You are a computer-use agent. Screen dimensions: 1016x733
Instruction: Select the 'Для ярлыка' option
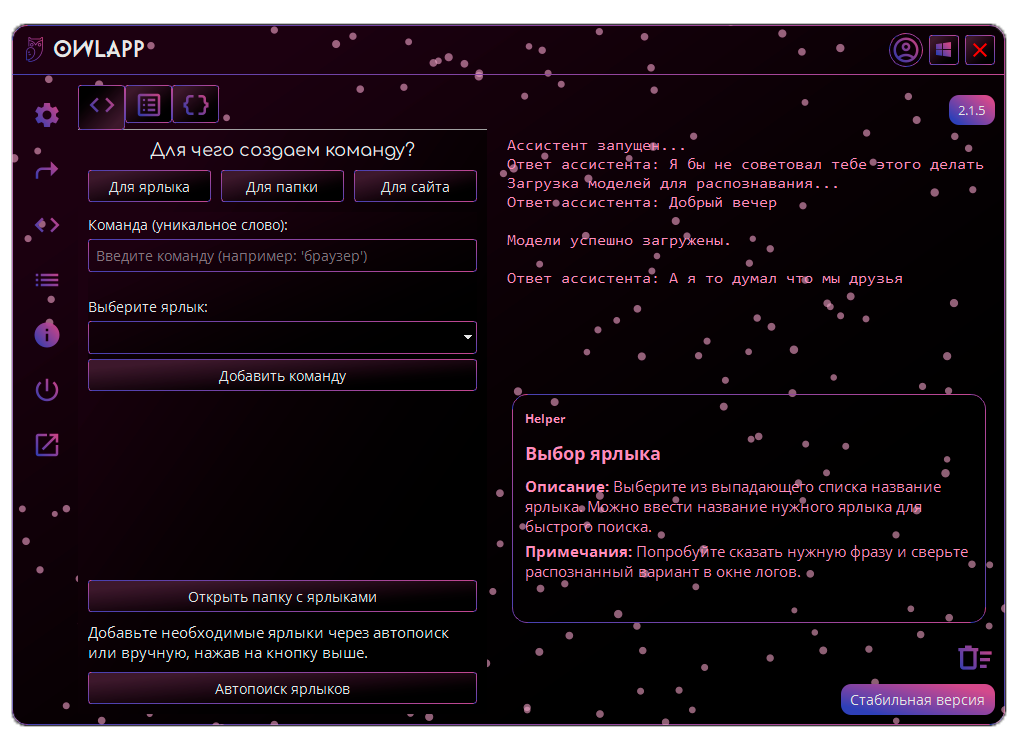[x=149, y=186]
